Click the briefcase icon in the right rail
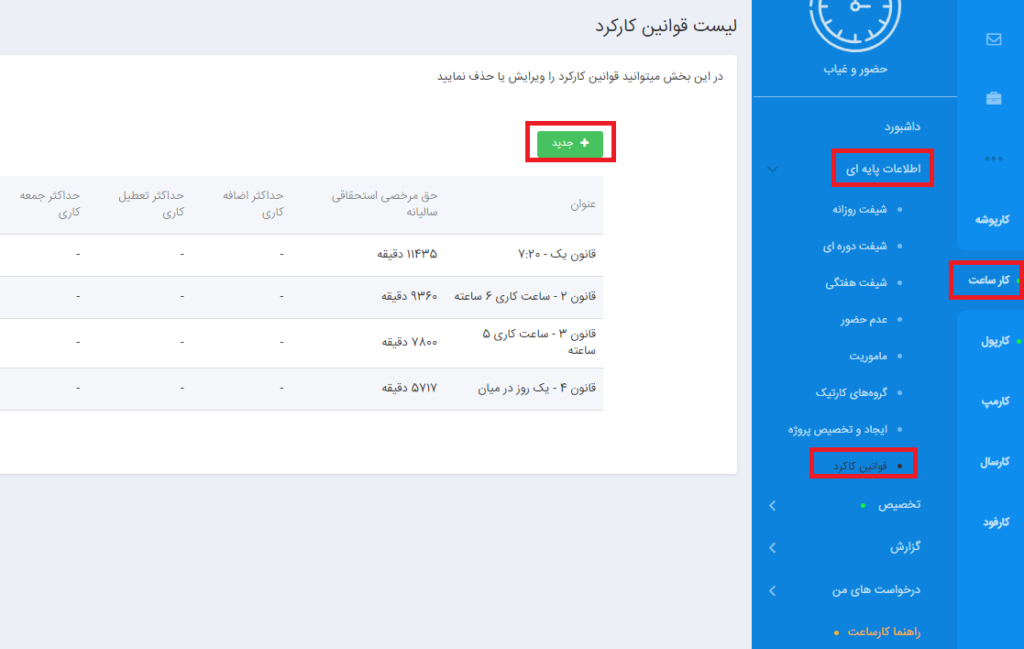The width and height of the screenshot is (1024, 649). coord(993,98)
